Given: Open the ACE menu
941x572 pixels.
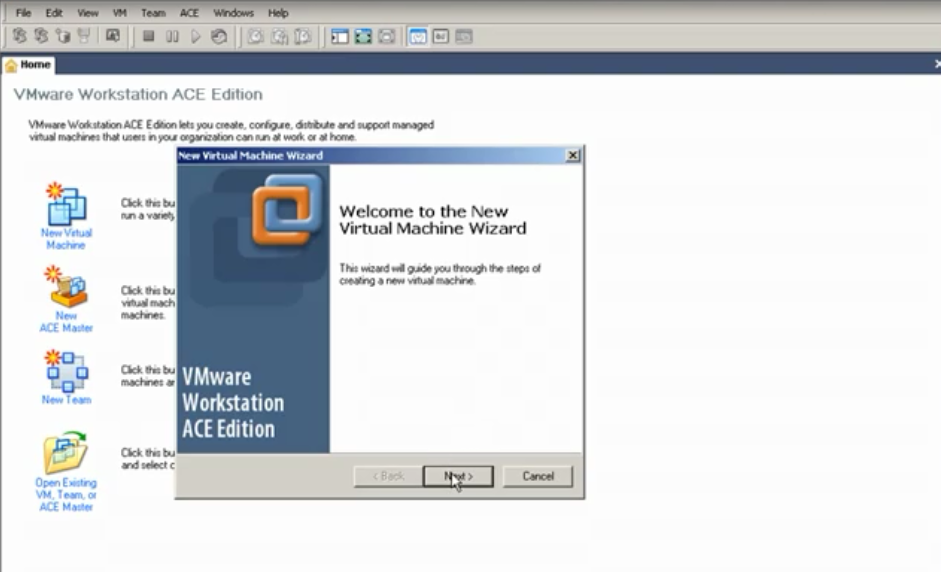Looking at the screenshot, I should (189, 13).
